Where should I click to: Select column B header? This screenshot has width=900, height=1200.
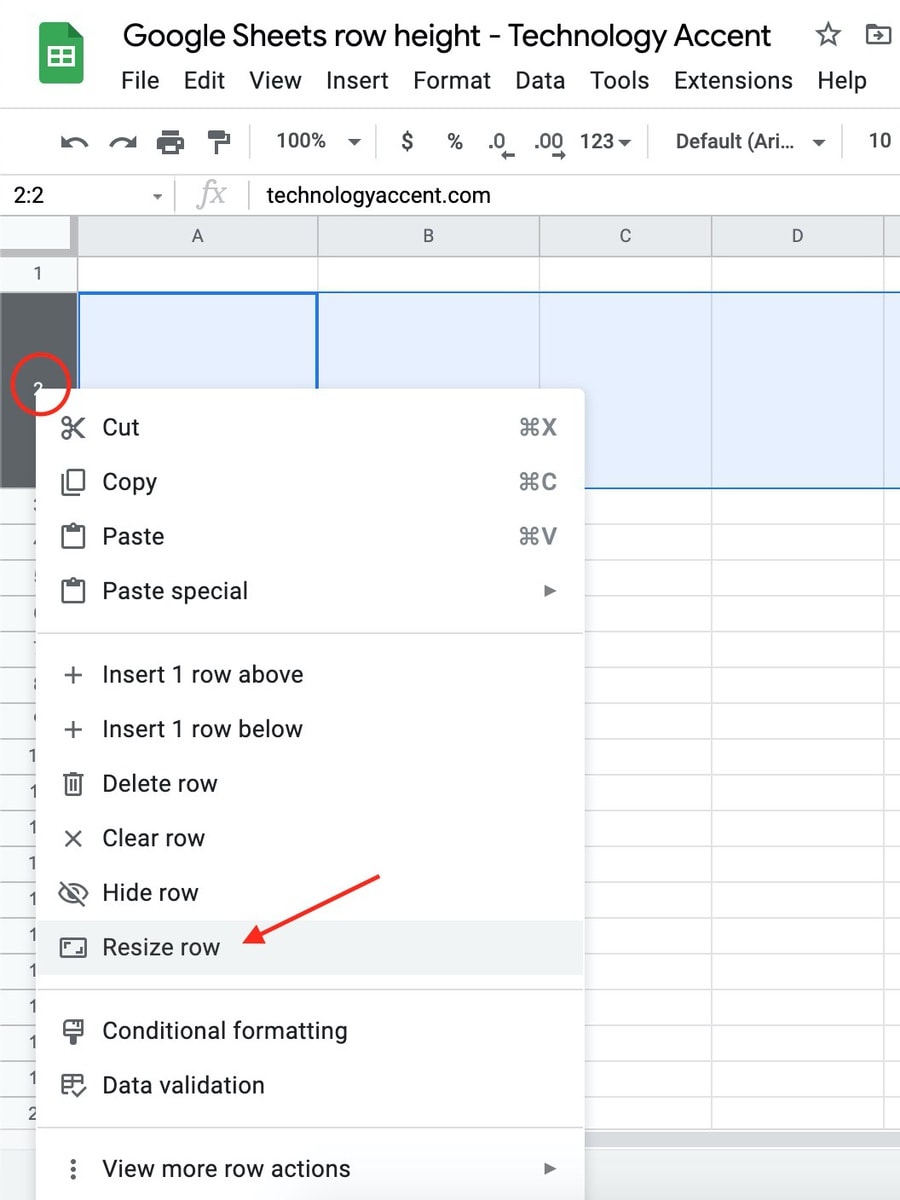click(x=429, y=237)
